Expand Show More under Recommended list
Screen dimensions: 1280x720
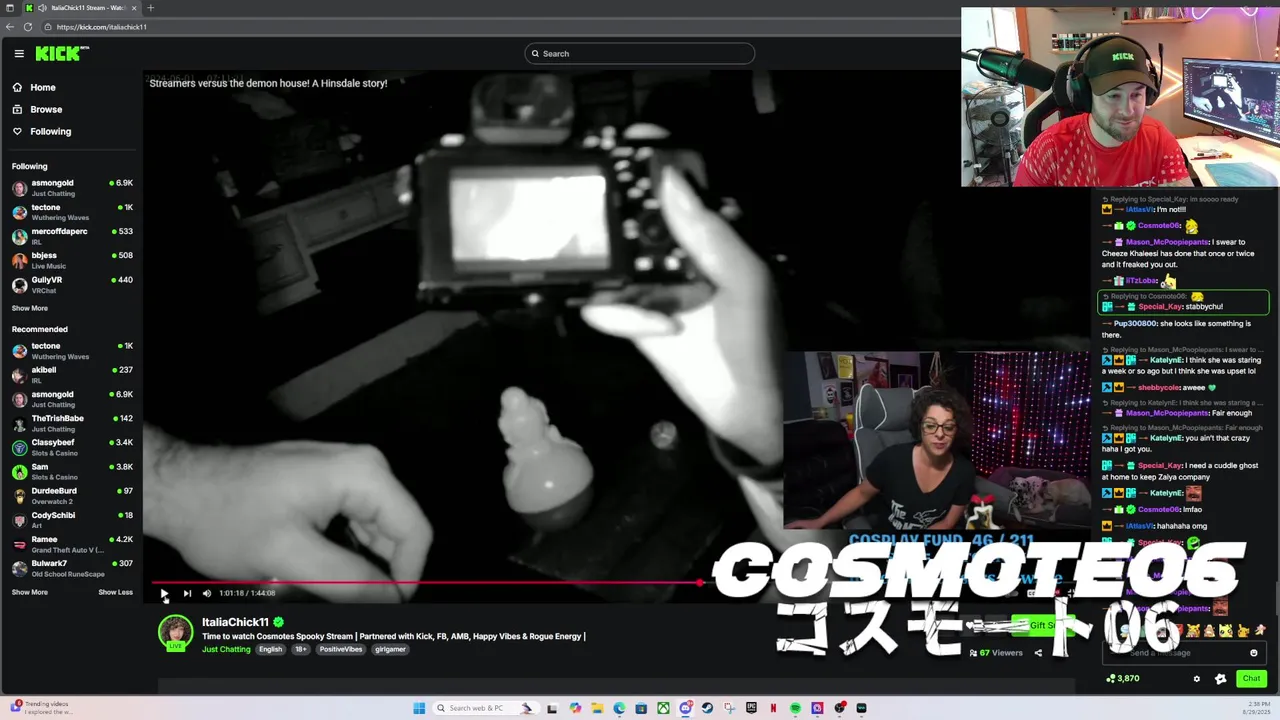pos(30,592)
